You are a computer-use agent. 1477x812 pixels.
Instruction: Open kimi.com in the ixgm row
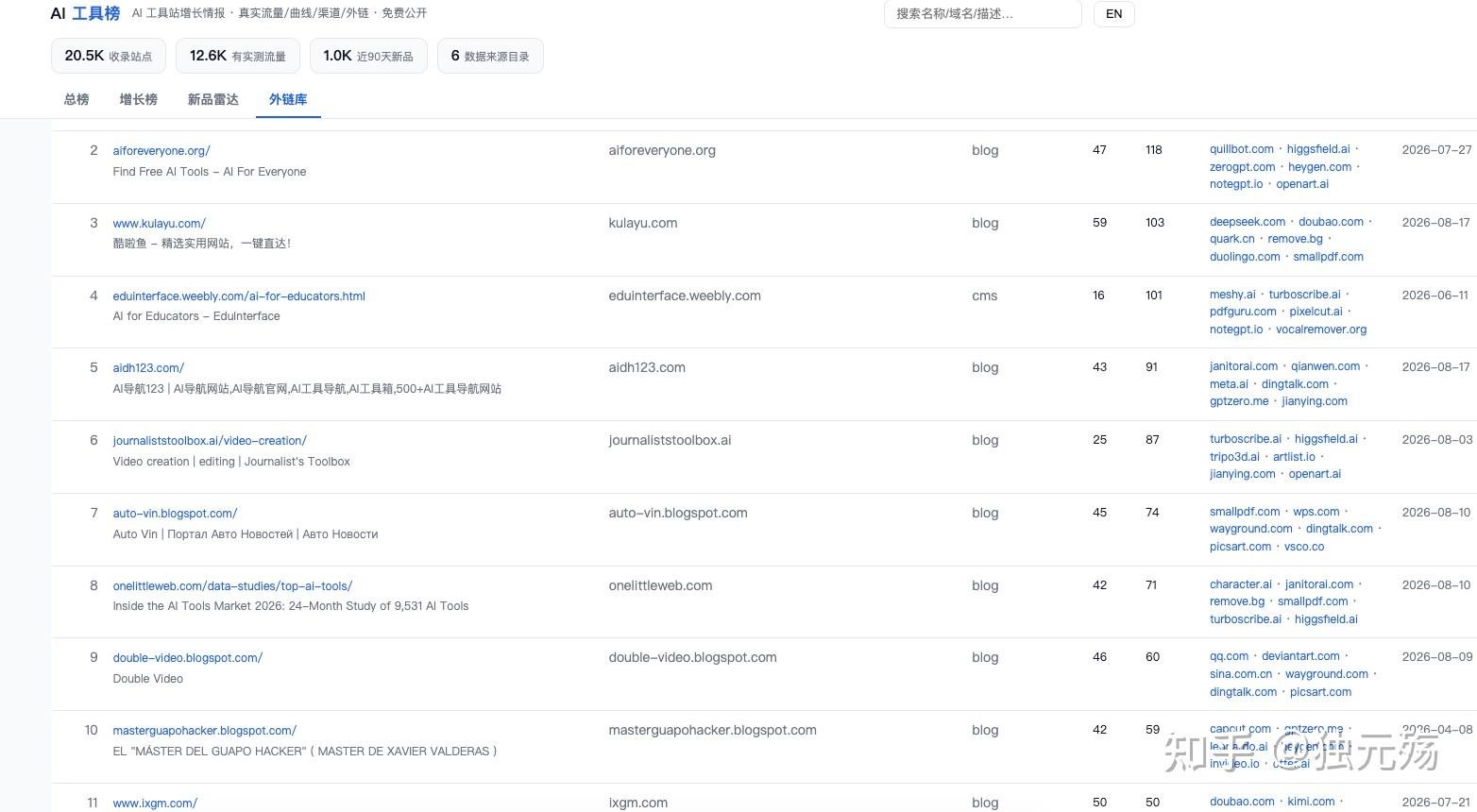click(1311, 802)
